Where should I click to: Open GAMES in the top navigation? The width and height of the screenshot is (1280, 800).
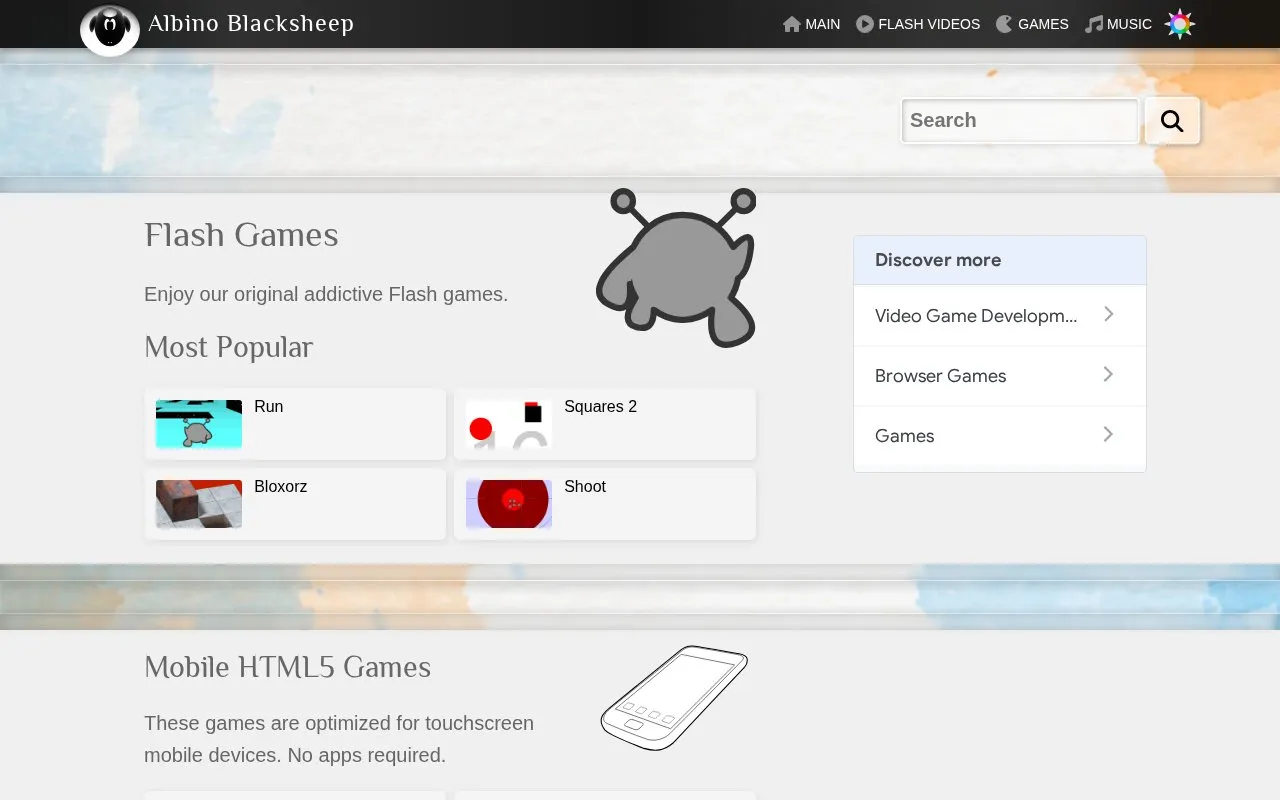tap(1043, 24)
